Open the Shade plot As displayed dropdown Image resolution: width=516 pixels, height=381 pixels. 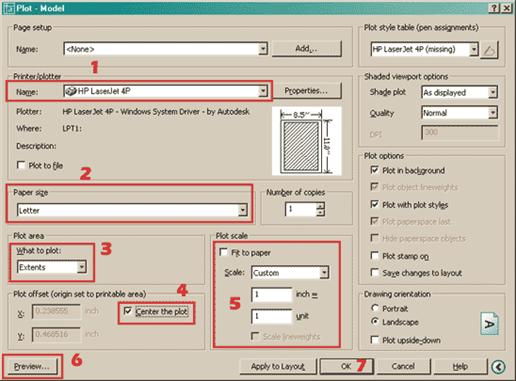(x=493, y=92)
